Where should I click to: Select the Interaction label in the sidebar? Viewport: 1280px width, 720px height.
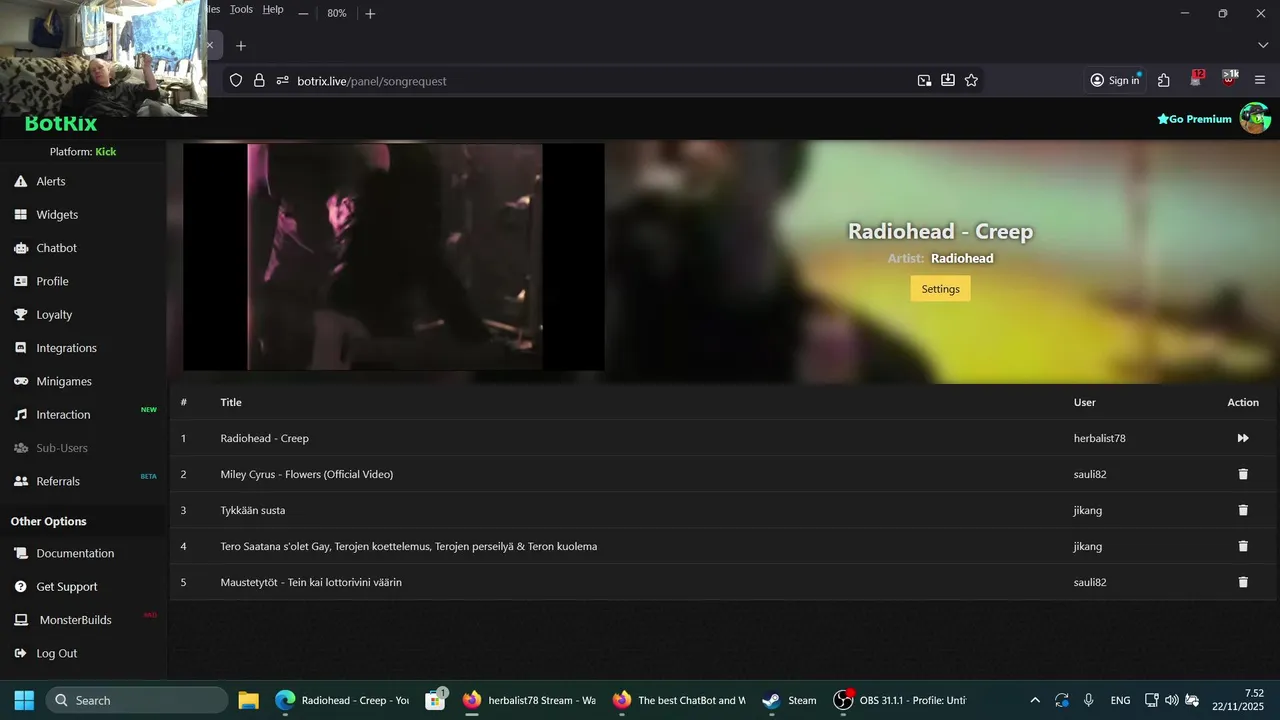[63, 414]
